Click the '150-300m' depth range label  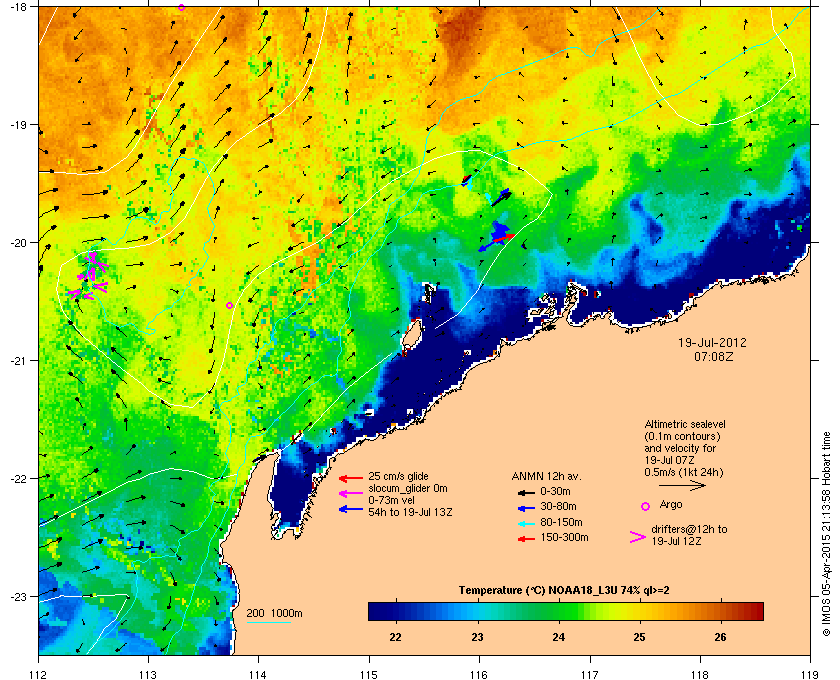coord(564,537)
